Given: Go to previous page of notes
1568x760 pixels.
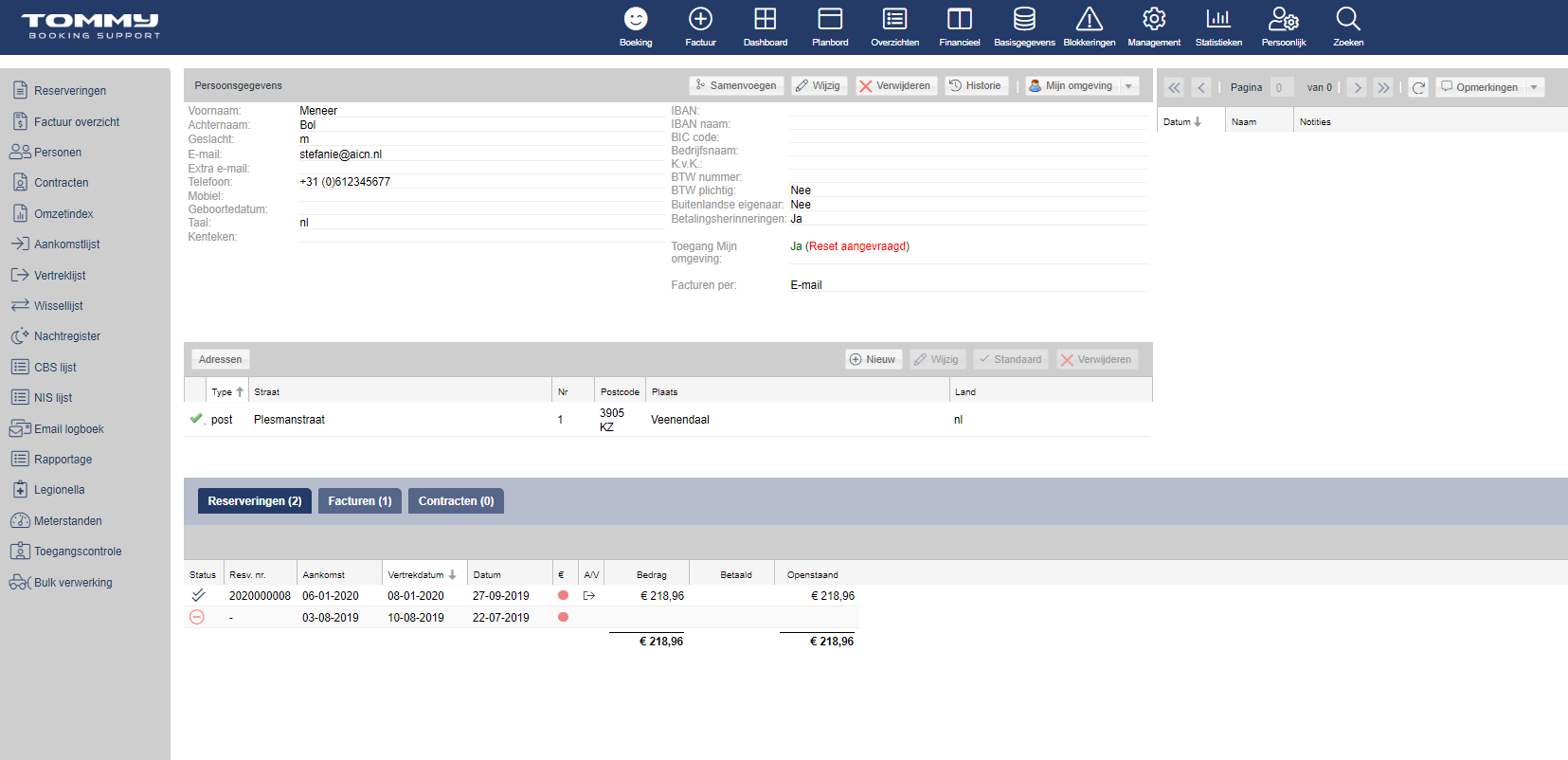Looking at the screenshot, I should pyautogui.click(x=1201, y=87).
